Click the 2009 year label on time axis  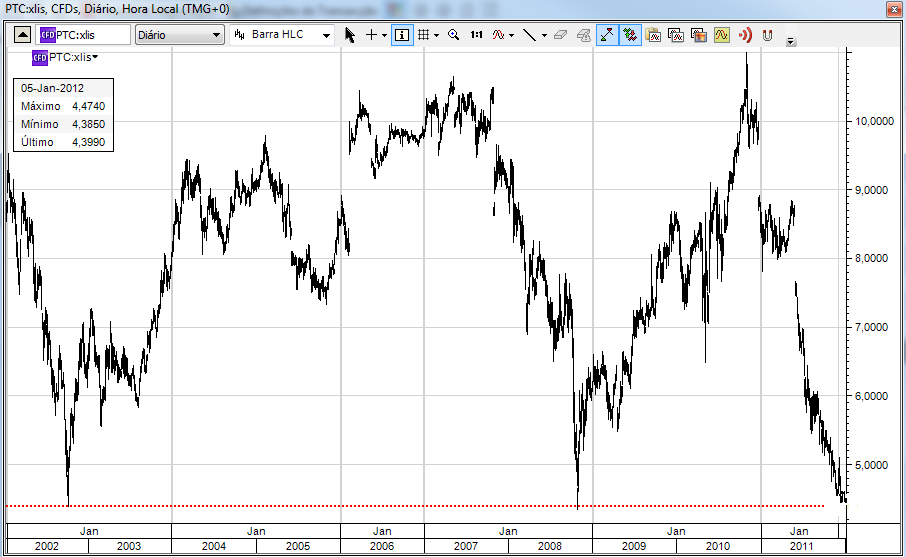coord(634,546)
